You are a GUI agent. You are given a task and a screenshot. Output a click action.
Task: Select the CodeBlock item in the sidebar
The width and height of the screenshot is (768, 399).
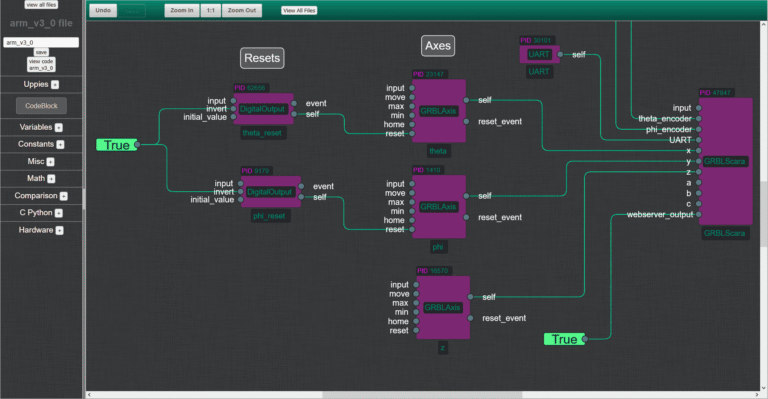tap(41, 106)
